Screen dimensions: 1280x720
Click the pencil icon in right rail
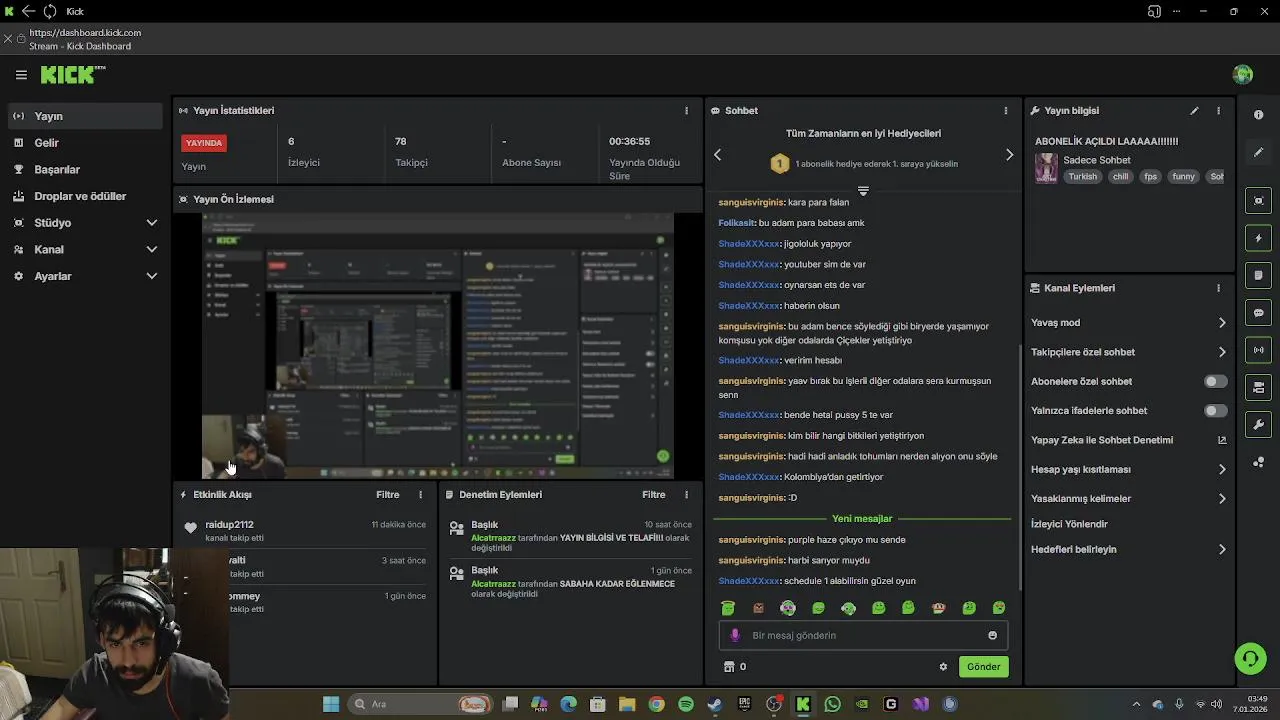pos(1258,152)
